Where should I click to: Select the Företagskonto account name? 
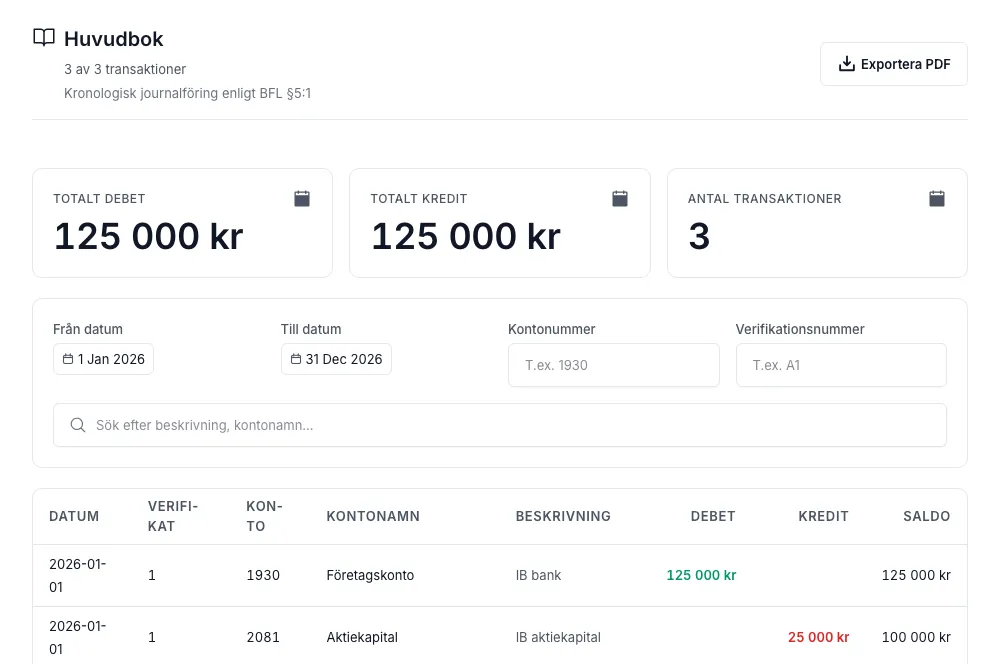[370, 575]
